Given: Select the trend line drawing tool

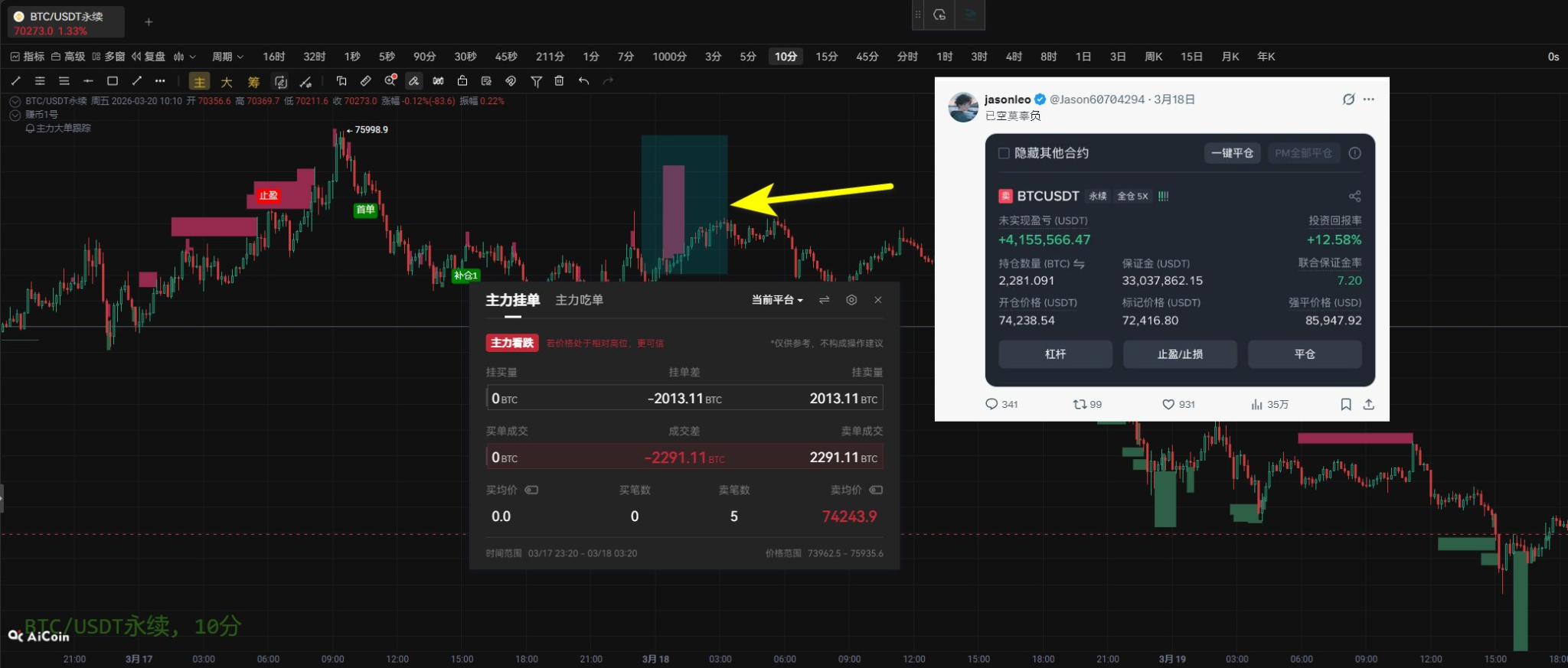Looking at the screenshot, I should coord(16,81).
